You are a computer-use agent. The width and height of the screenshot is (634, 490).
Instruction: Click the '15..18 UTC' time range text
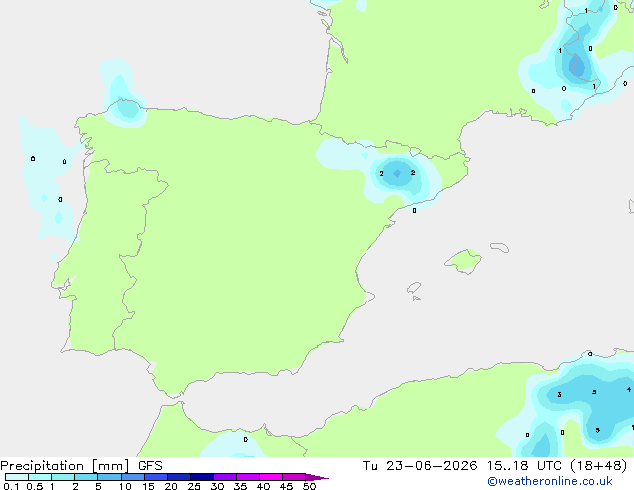coord(525,466)
